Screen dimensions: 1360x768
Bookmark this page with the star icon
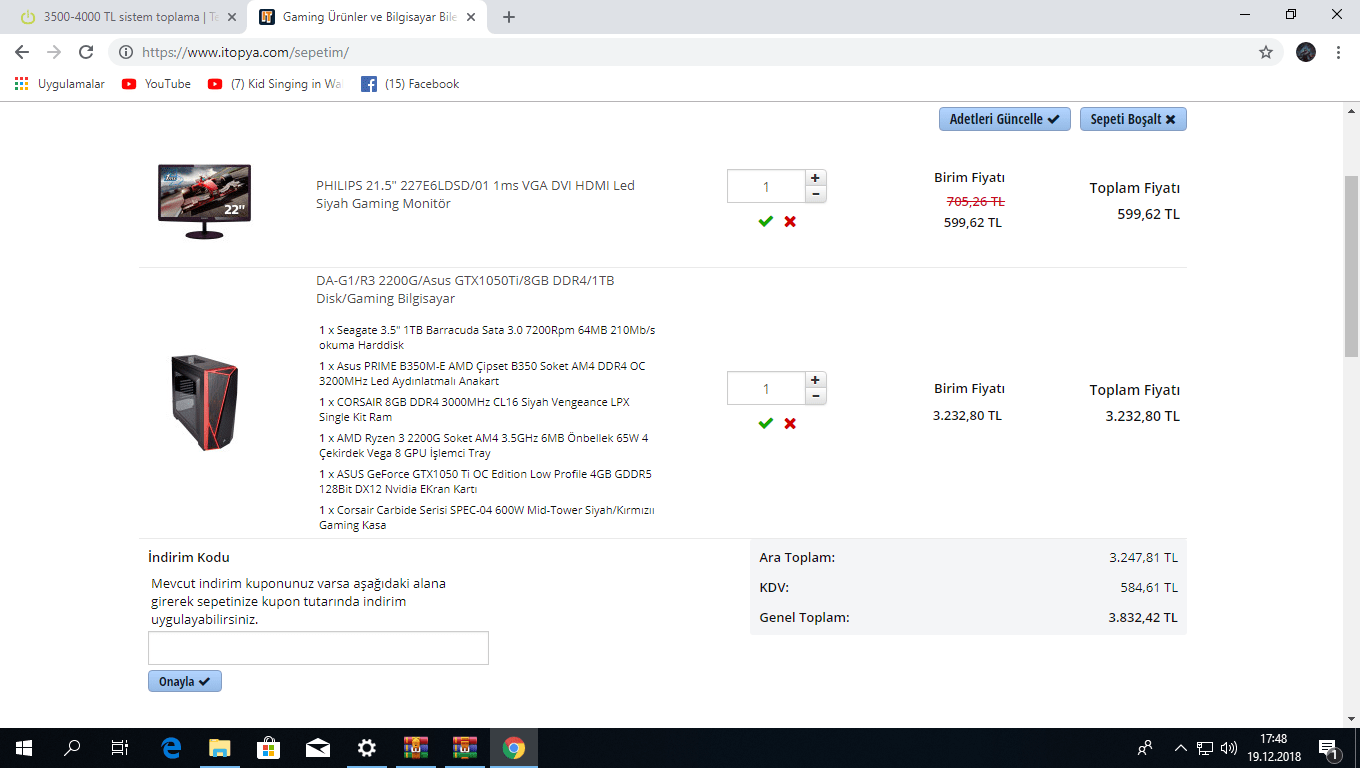pyautogui.click(x=1266, y=52)
